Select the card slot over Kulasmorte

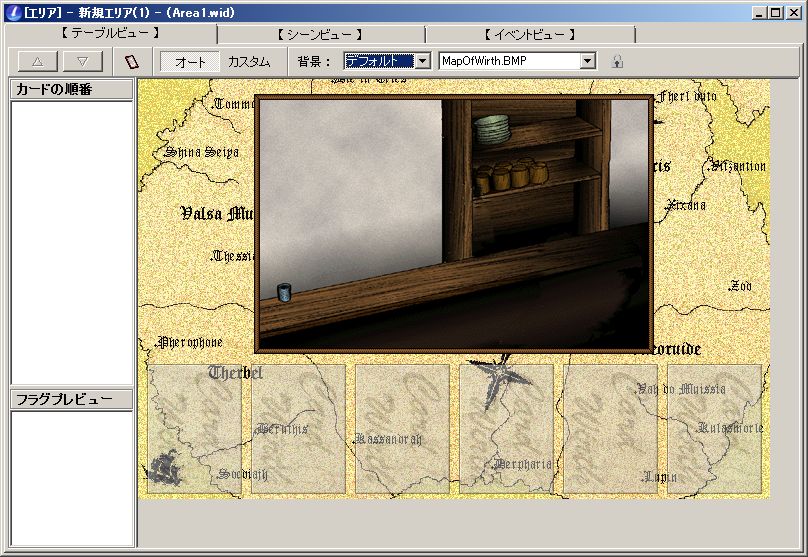pyautogui.click(x=715, y=429)
